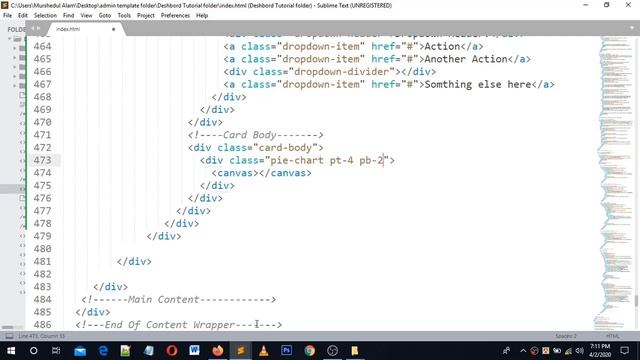Open the taskbar clock showing 7:11 PM

click(600, 351)
